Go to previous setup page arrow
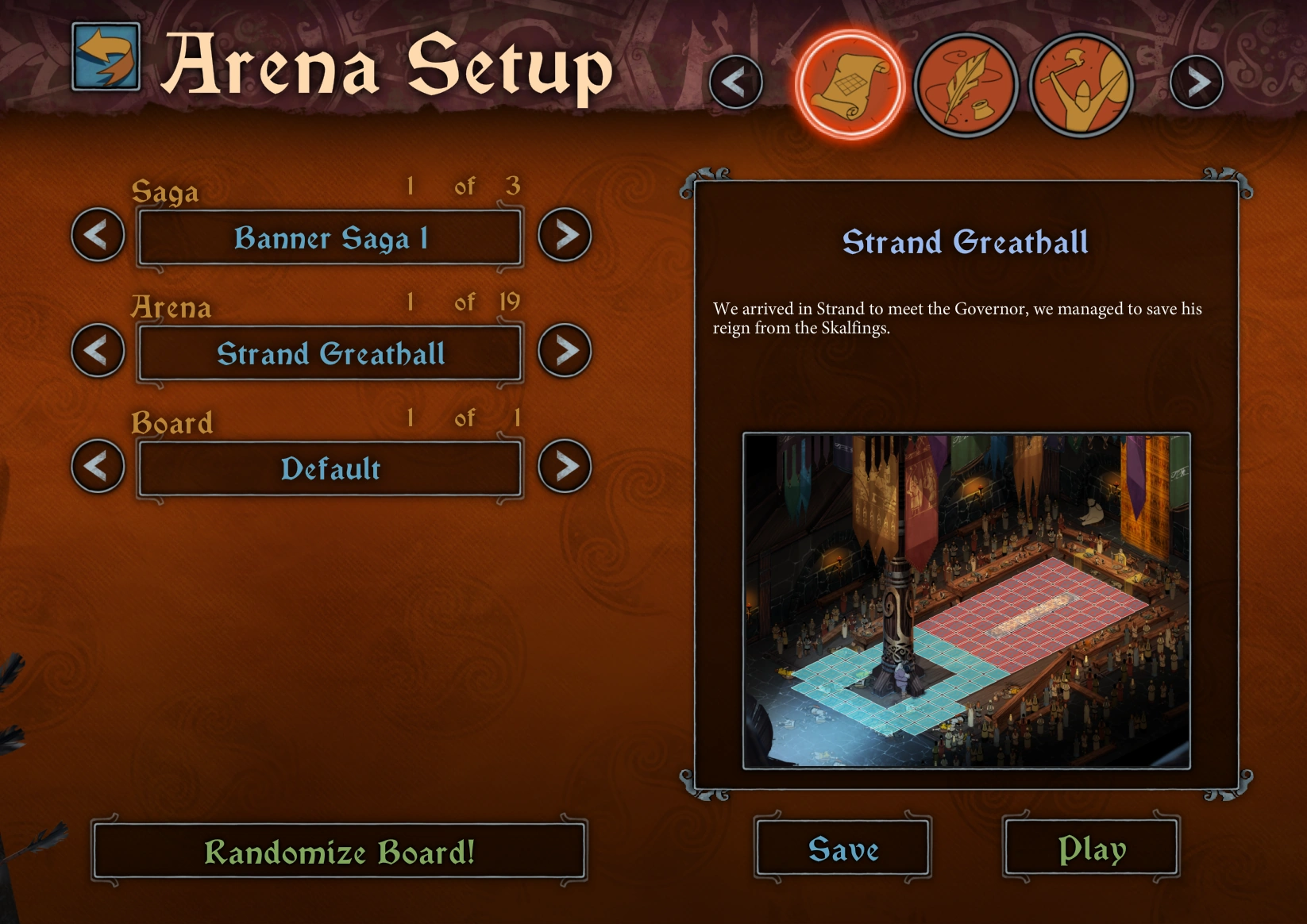1307x924 pixels. click(735, 82)
